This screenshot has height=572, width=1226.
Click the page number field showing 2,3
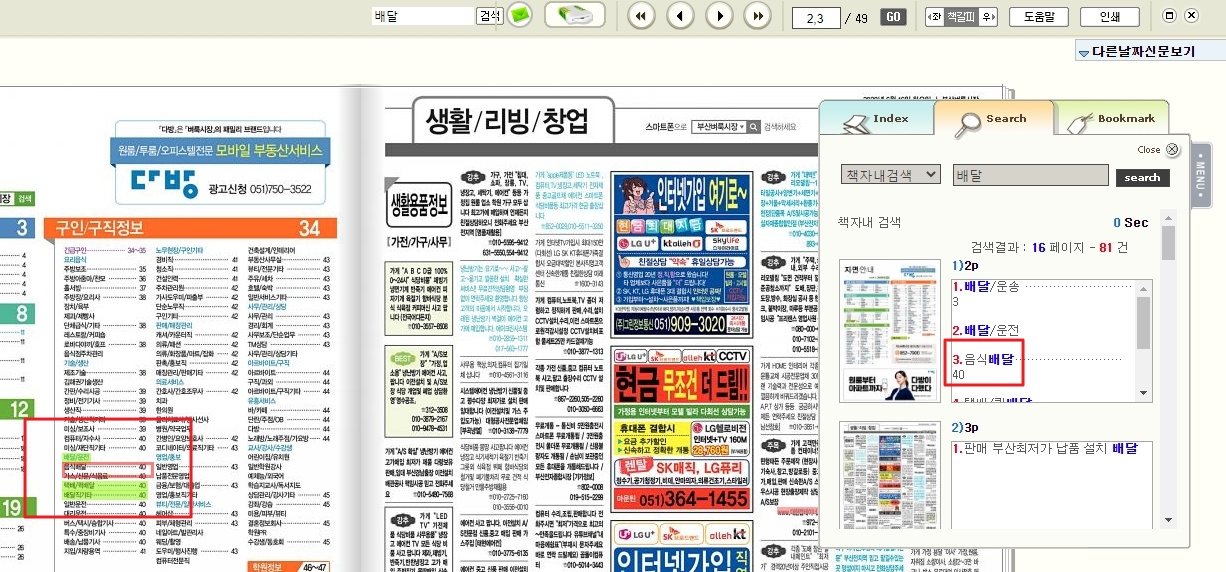click(815, 17)
